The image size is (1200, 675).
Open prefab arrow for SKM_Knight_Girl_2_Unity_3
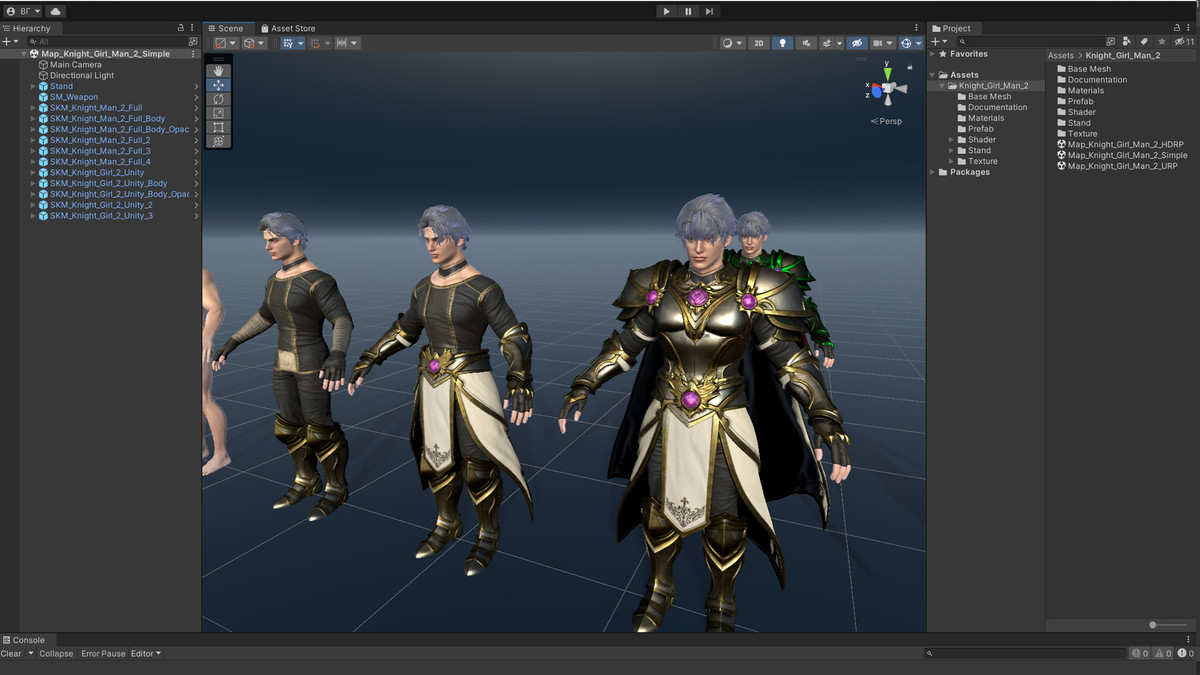[x=196, y=216]
